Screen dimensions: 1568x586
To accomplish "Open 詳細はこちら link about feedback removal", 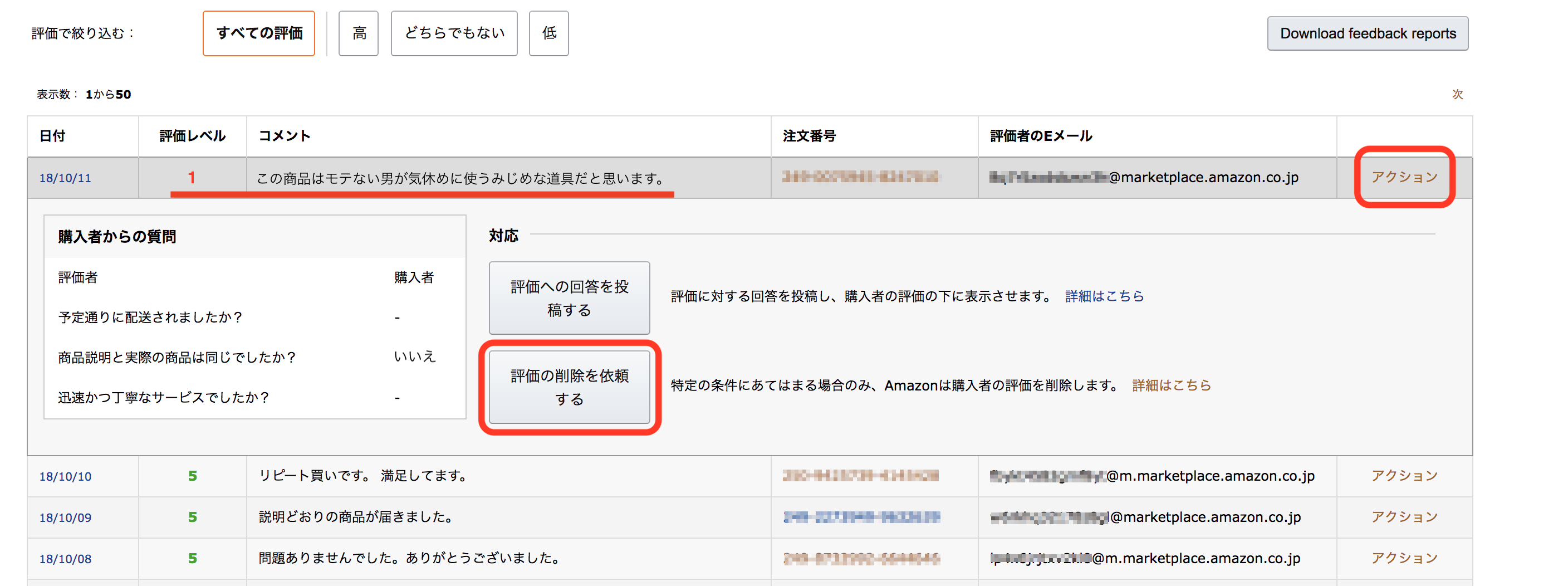I will click(1171, 385).
